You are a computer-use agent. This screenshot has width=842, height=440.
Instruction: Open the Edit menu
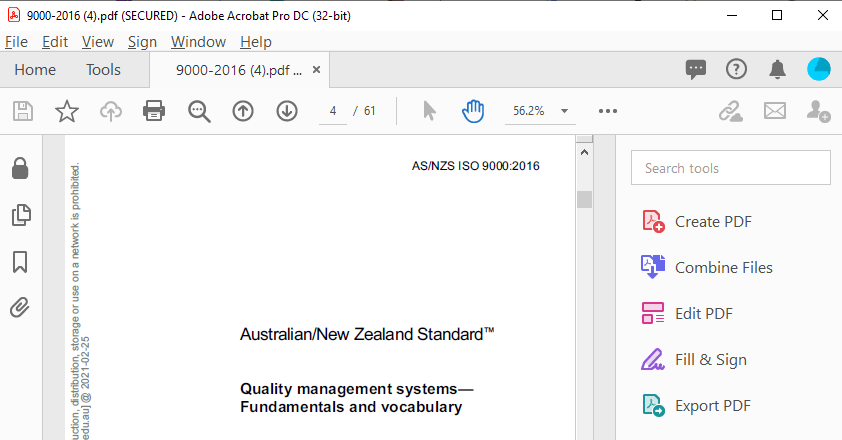(55, 42)
